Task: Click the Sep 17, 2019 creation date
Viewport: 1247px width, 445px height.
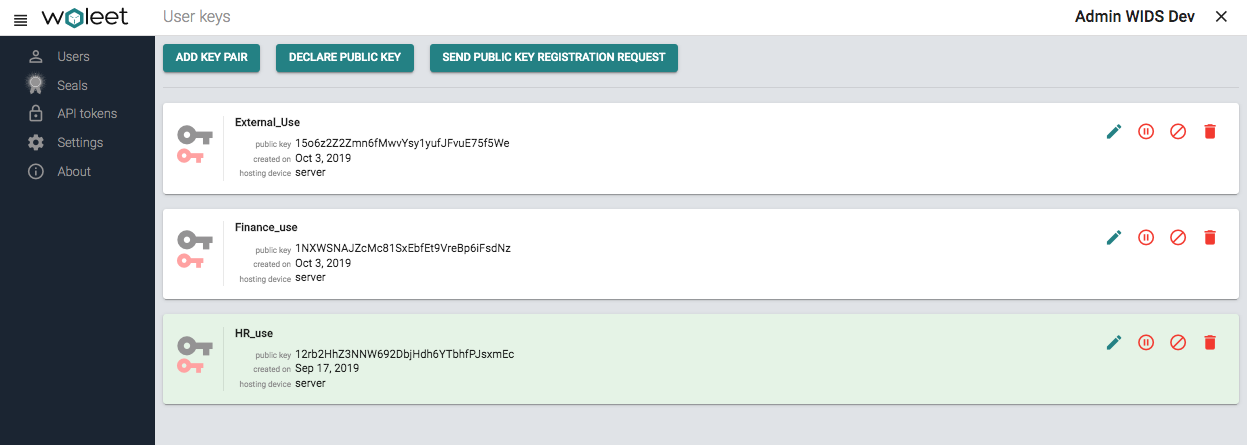Action: pyautogui.click(x=326, y=368)
